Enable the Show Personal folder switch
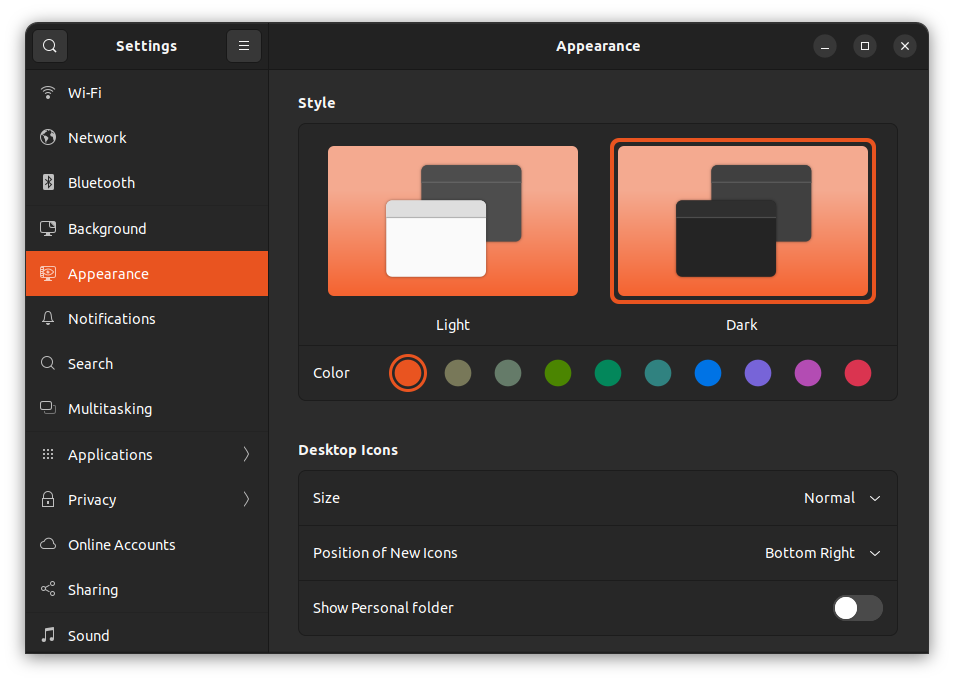 857,608
